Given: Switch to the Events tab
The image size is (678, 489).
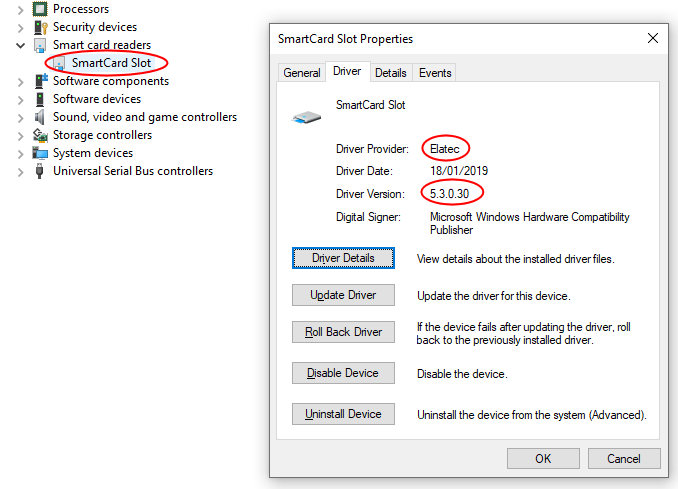Looking at the screenshot, I should point(435,73).
